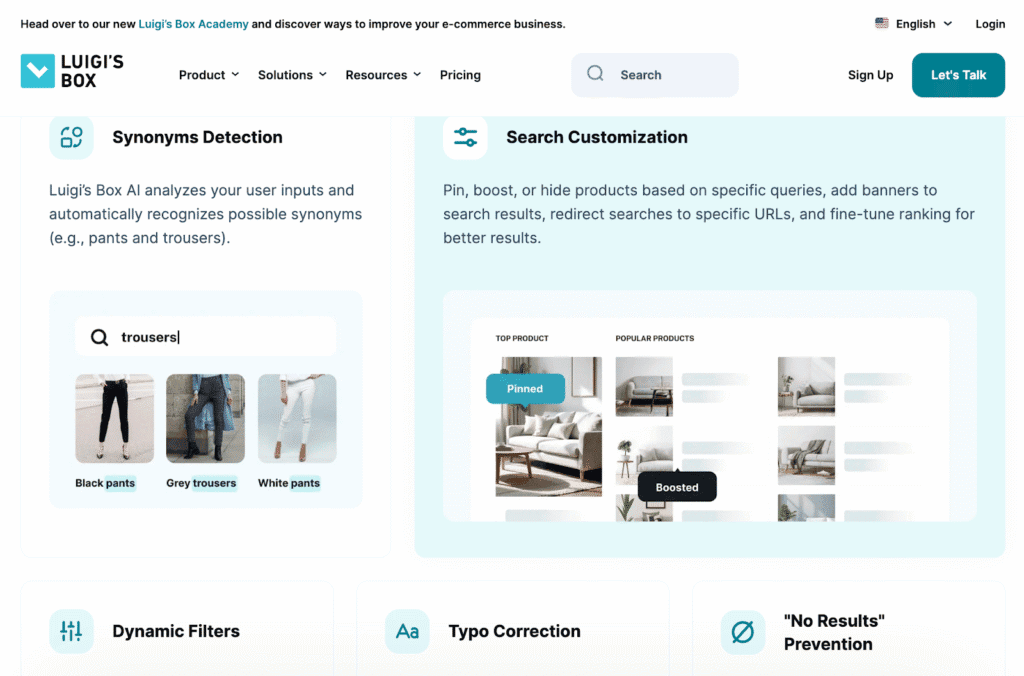1024x676 pixels.
Task: Select the Black pants product thumbnail
Action: click(x=115, y=418)
